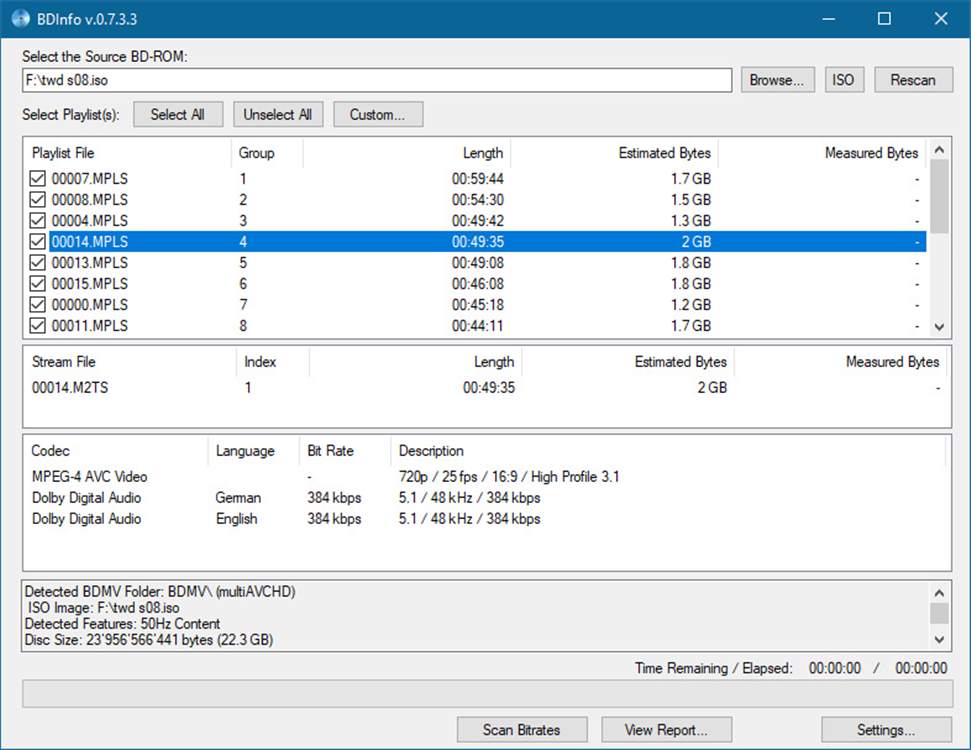Click Stream File column header
Screen dimensions: 971x750
click(130, 362)
